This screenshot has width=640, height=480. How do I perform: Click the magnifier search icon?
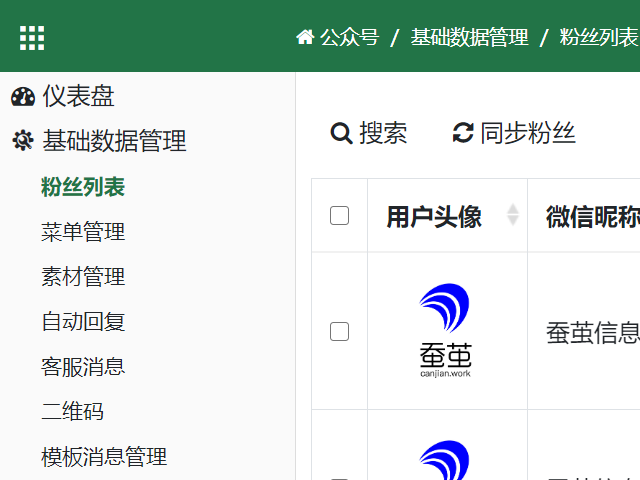341,133
